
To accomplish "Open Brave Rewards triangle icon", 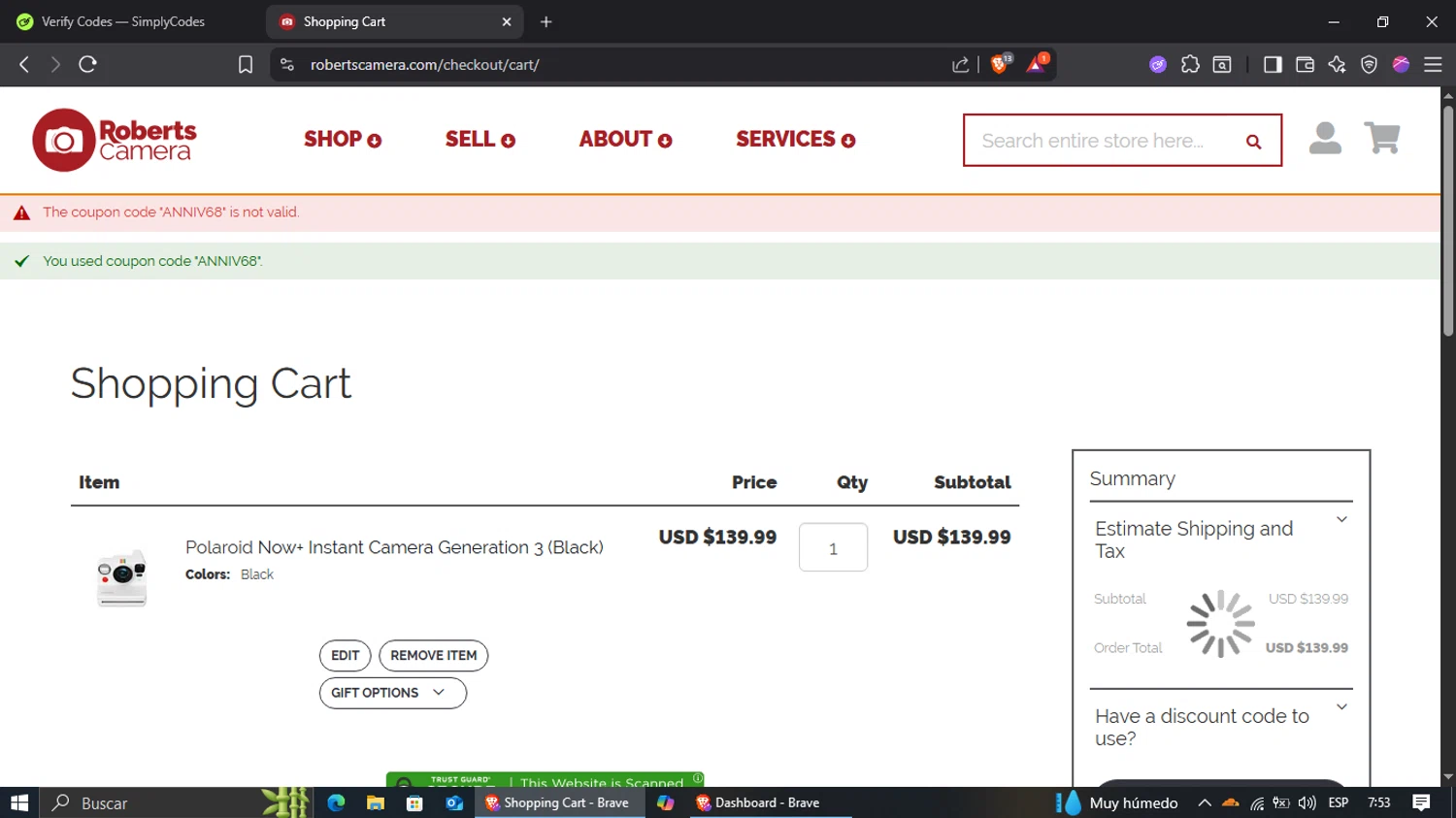I will tap(1037, 64).
